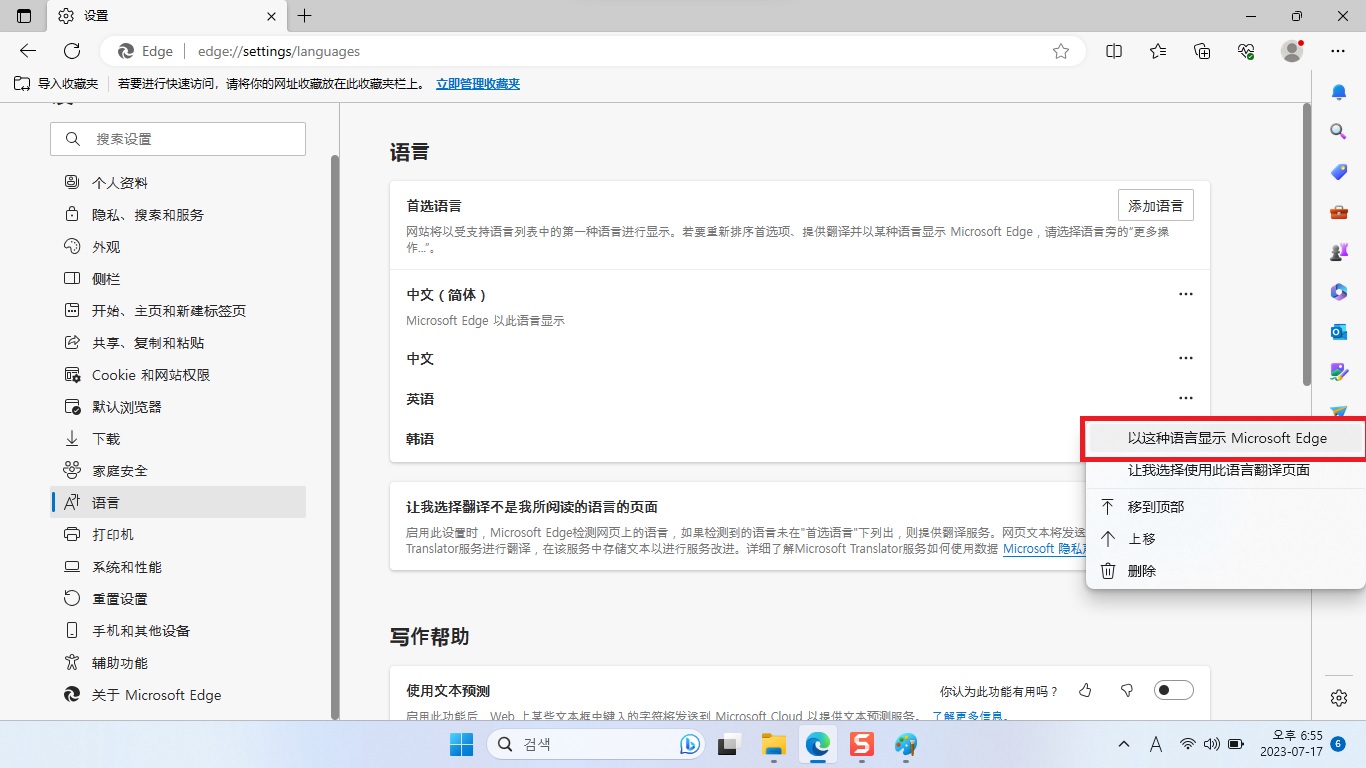This screenshot has width=1366, height=768.
Task: Open a new tab with plus
Action: tap(305, 16)
